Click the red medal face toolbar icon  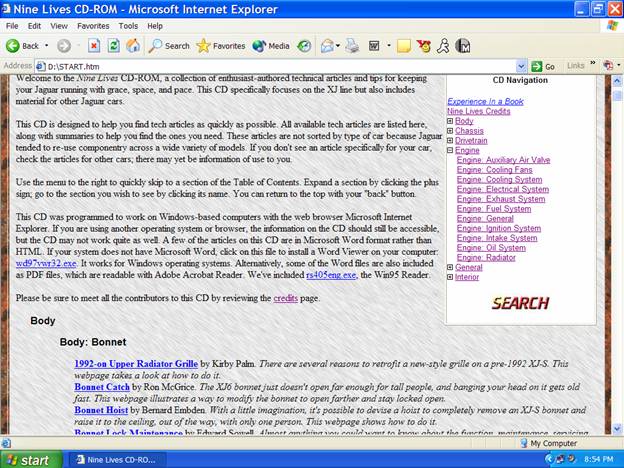[424, 46]
